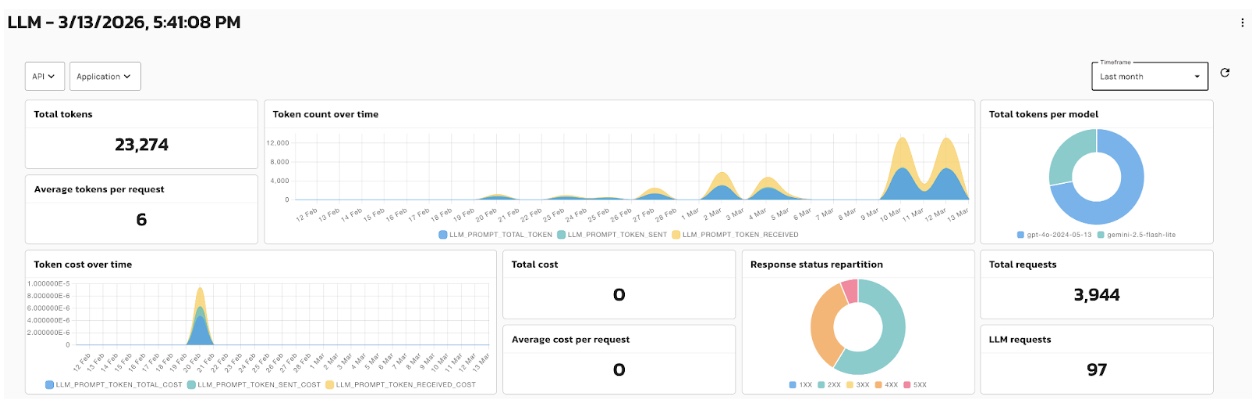This screenshot has width=1256, height=406.
Task: Toggle LLM_PROMPT_TOKEN_RECEIVED legend entry
Action: coord(735,235)
